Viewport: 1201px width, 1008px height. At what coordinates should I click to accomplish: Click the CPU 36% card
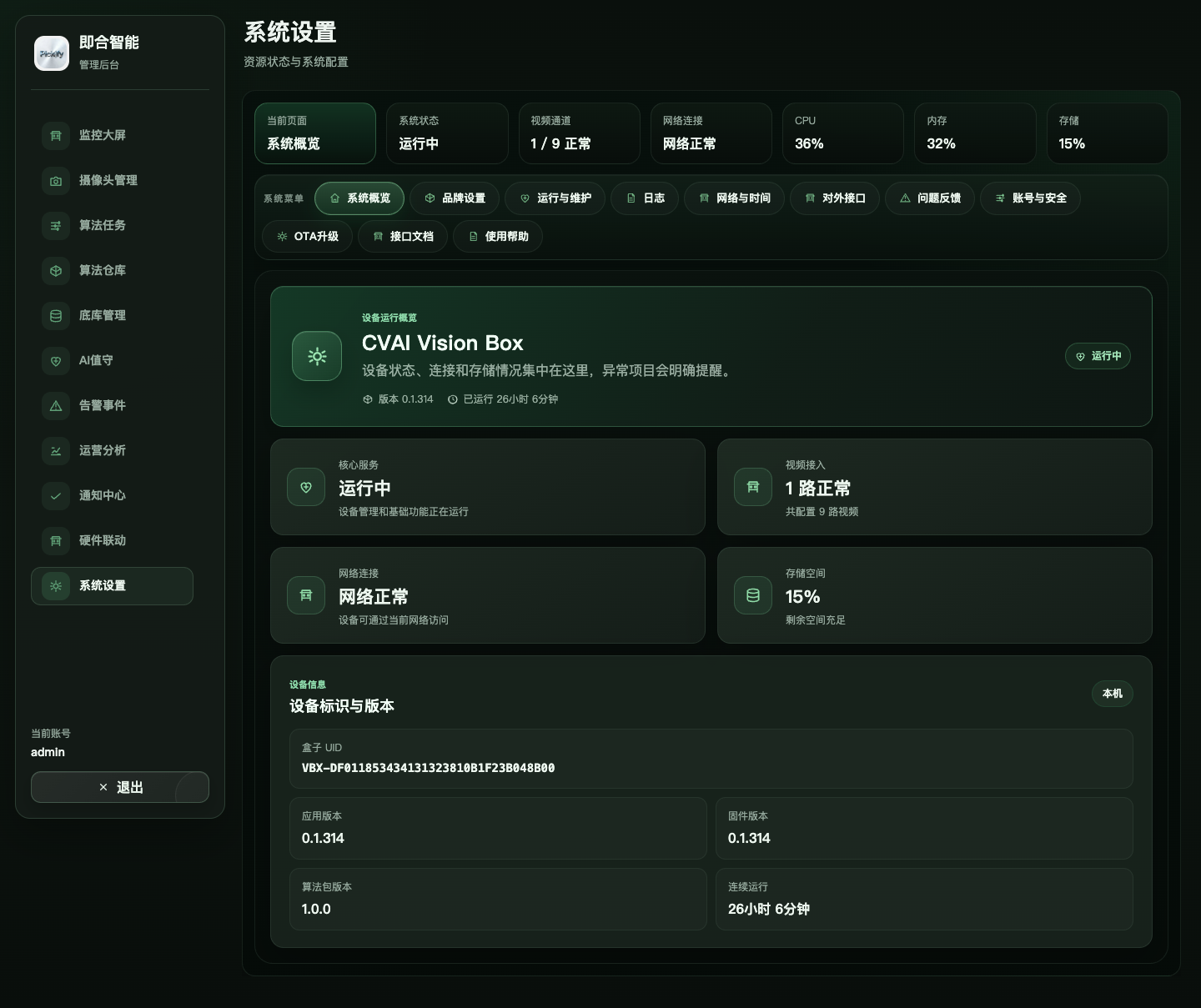click(x=843, y=133)
